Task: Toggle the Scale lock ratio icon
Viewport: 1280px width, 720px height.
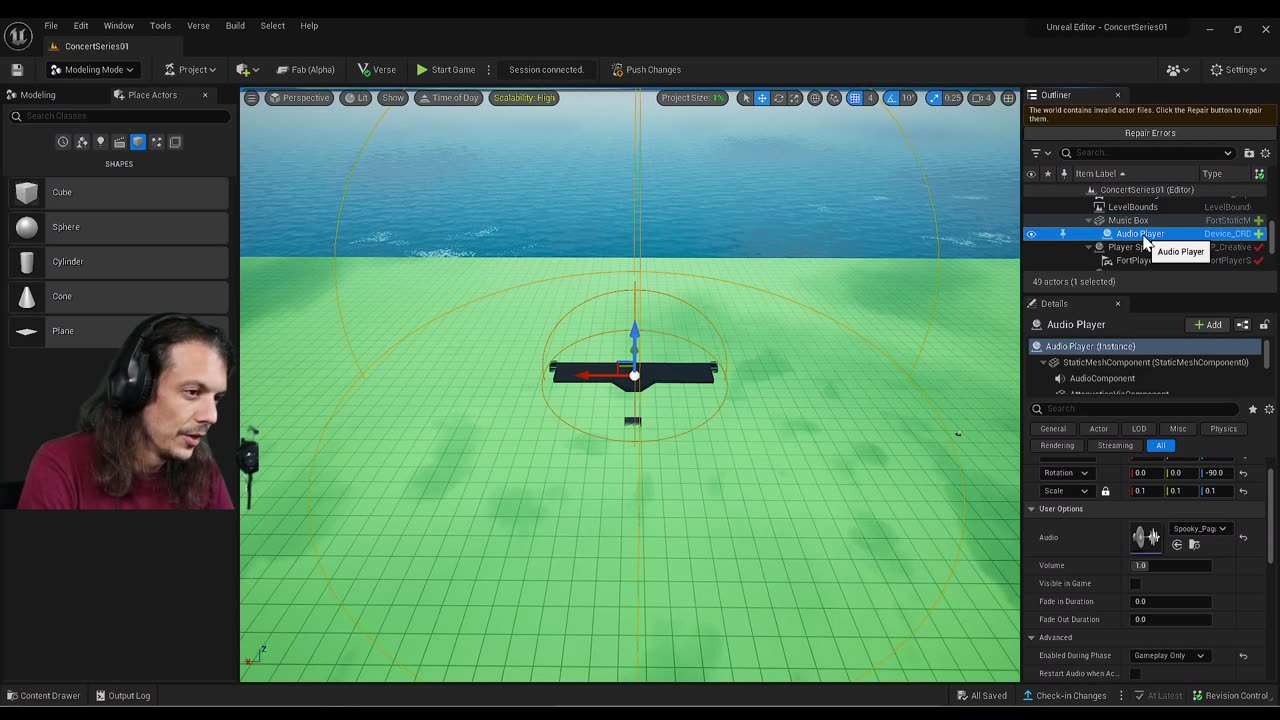Action: 1105,491
